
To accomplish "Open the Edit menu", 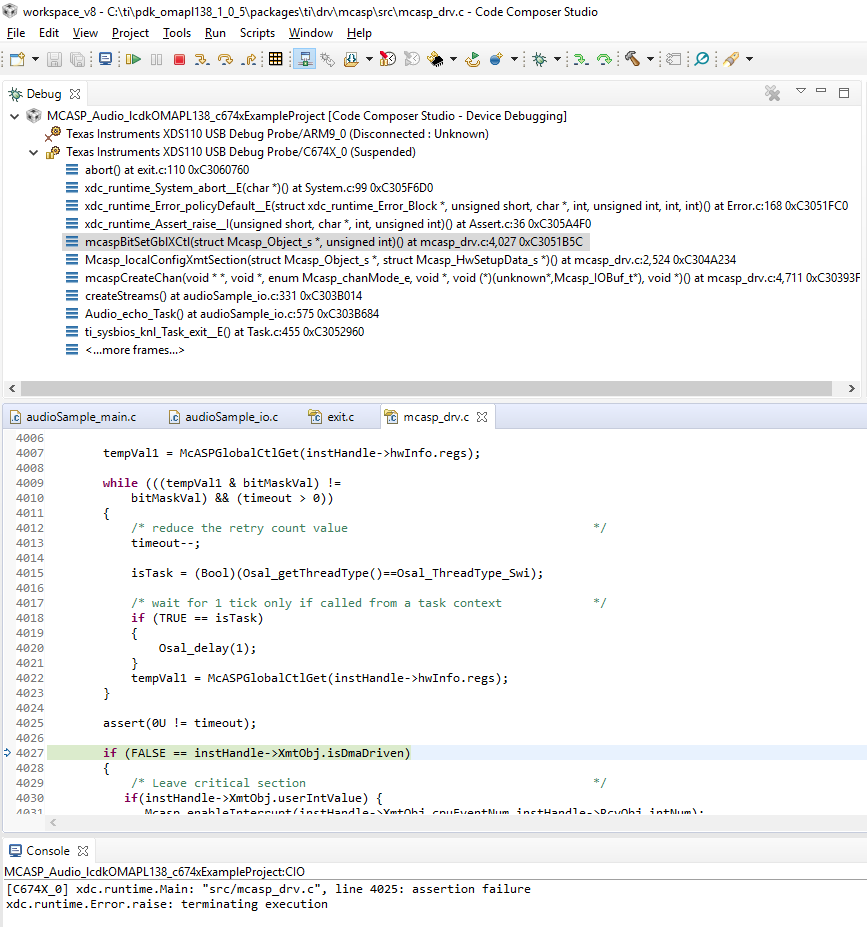I will (49, 33).
